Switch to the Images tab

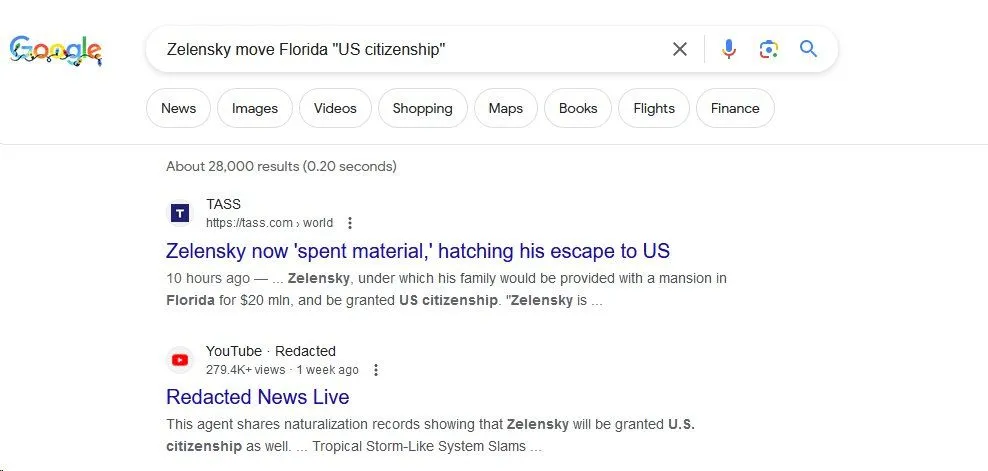[254, 108]
